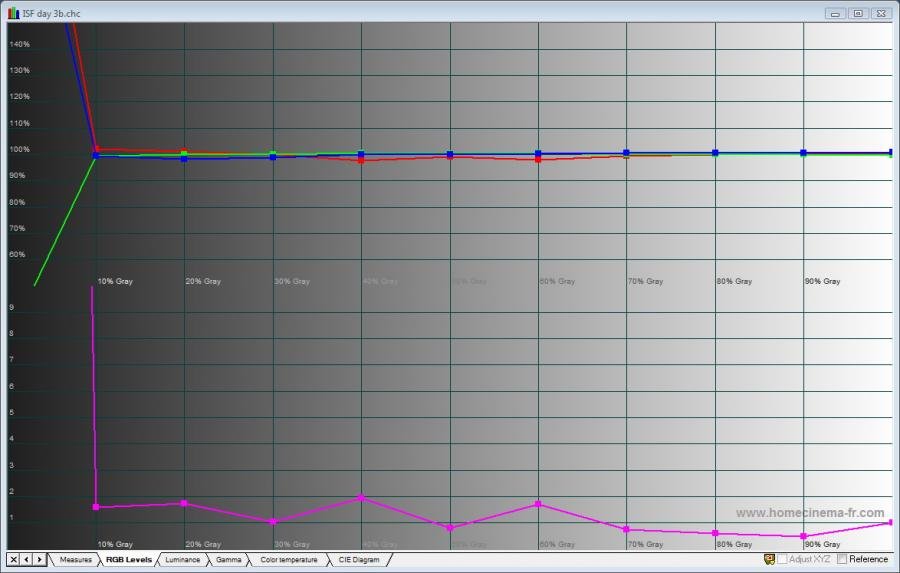Screen dimensions: 900x573
Task: Click the document icon in the title bar
Action: pos(13,13)
